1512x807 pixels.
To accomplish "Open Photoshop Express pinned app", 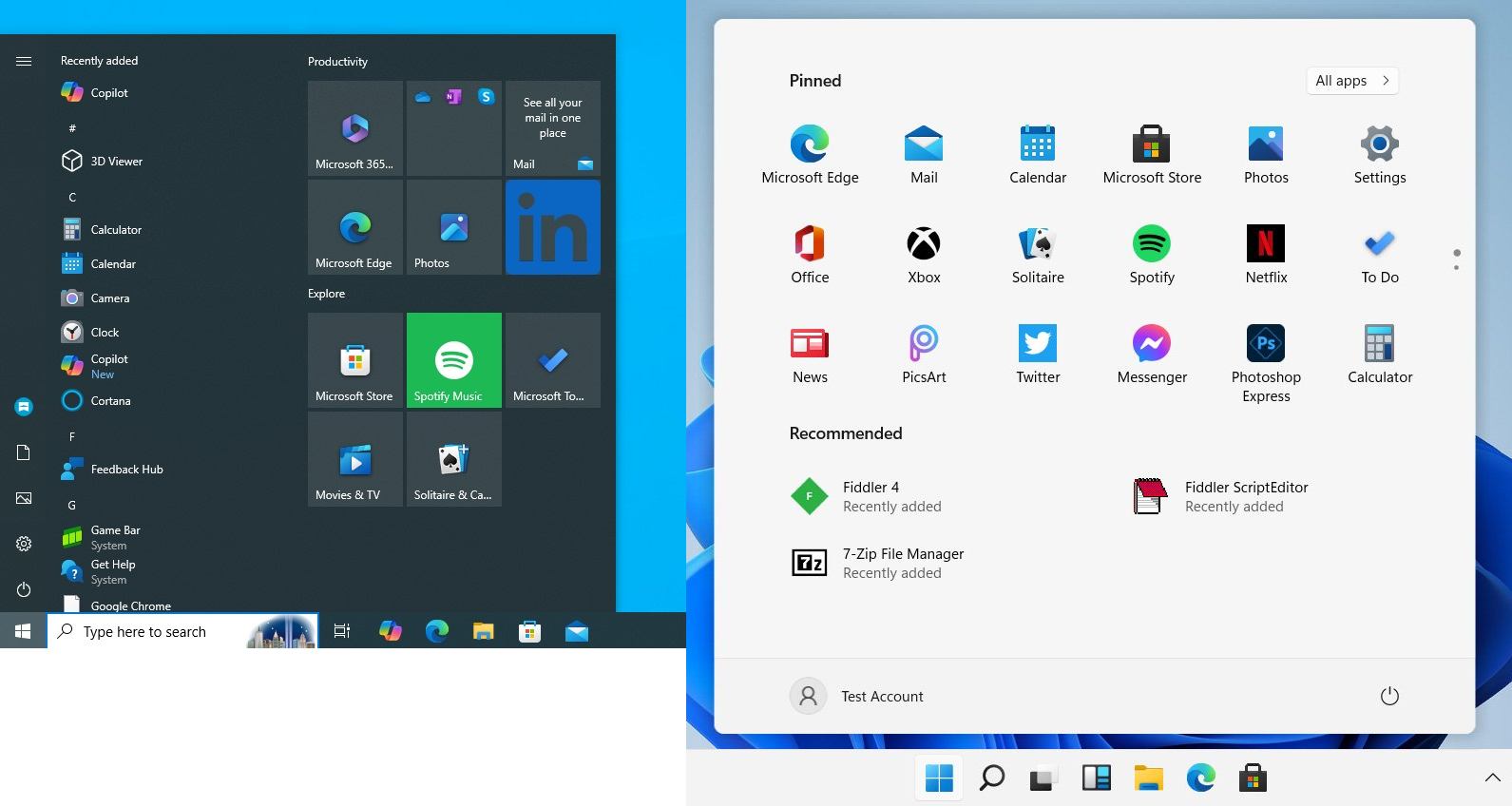I will [x=1265, y=362].
